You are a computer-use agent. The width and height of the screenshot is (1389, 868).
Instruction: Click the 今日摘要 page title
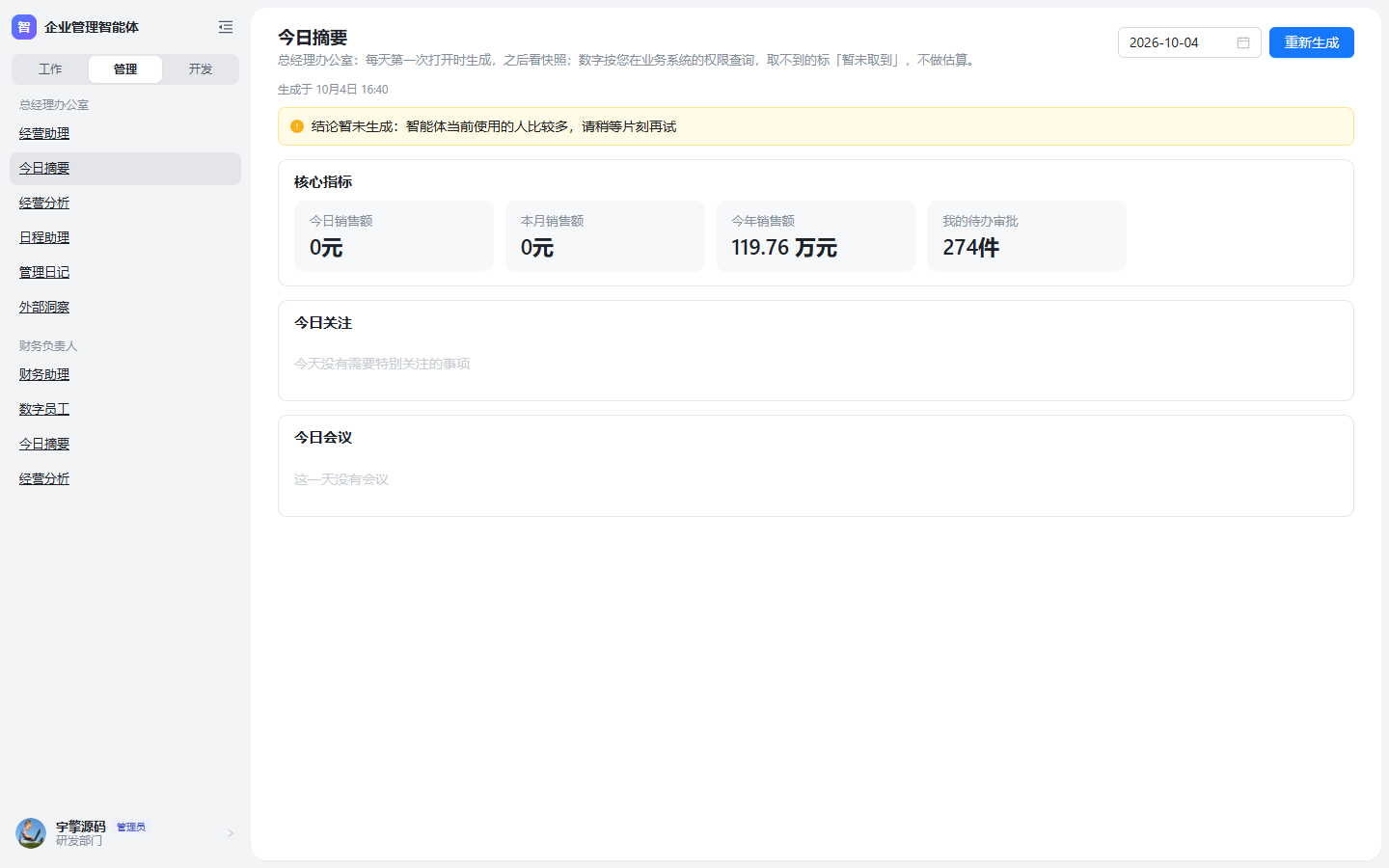pos(313,38)
